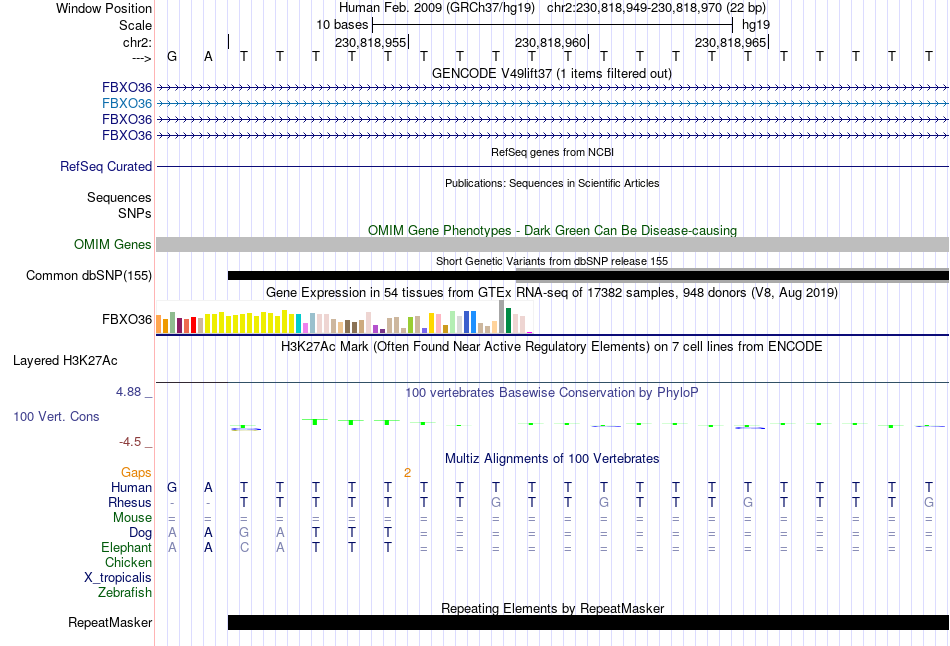Click the '--->' sequence direction arrow label
Image resolution: width=950 pixels, height=646 pixels.
pos(141,58)
